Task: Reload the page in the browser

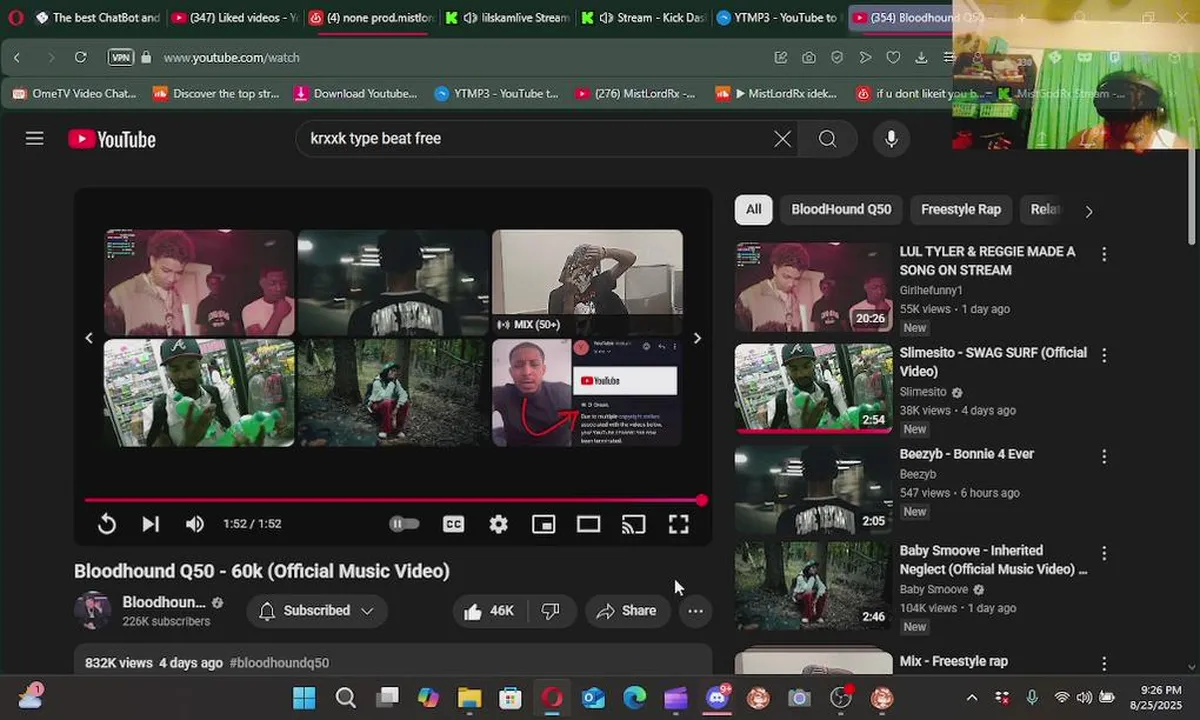Action: (81, 57)
